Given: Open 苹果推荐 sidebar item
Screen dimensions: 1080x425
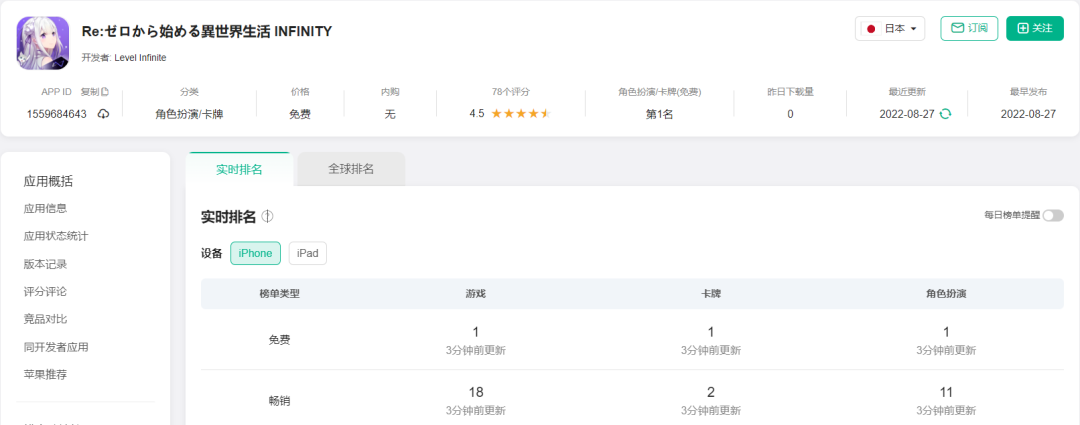Looking at the screenshot, I should (45, 374).
